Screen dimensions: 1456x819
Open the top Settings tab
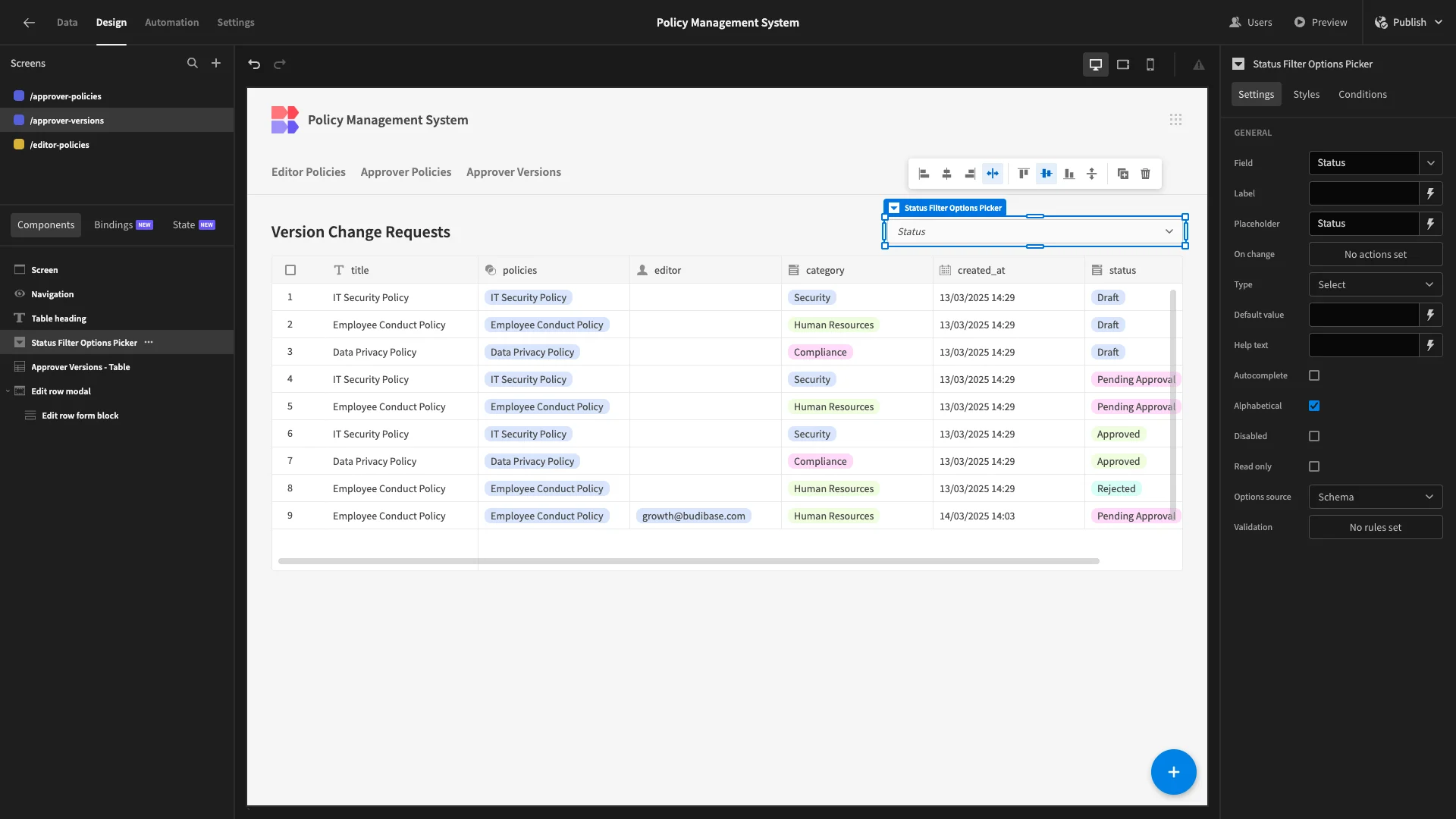pyautogui.click(x=236, y=23)
